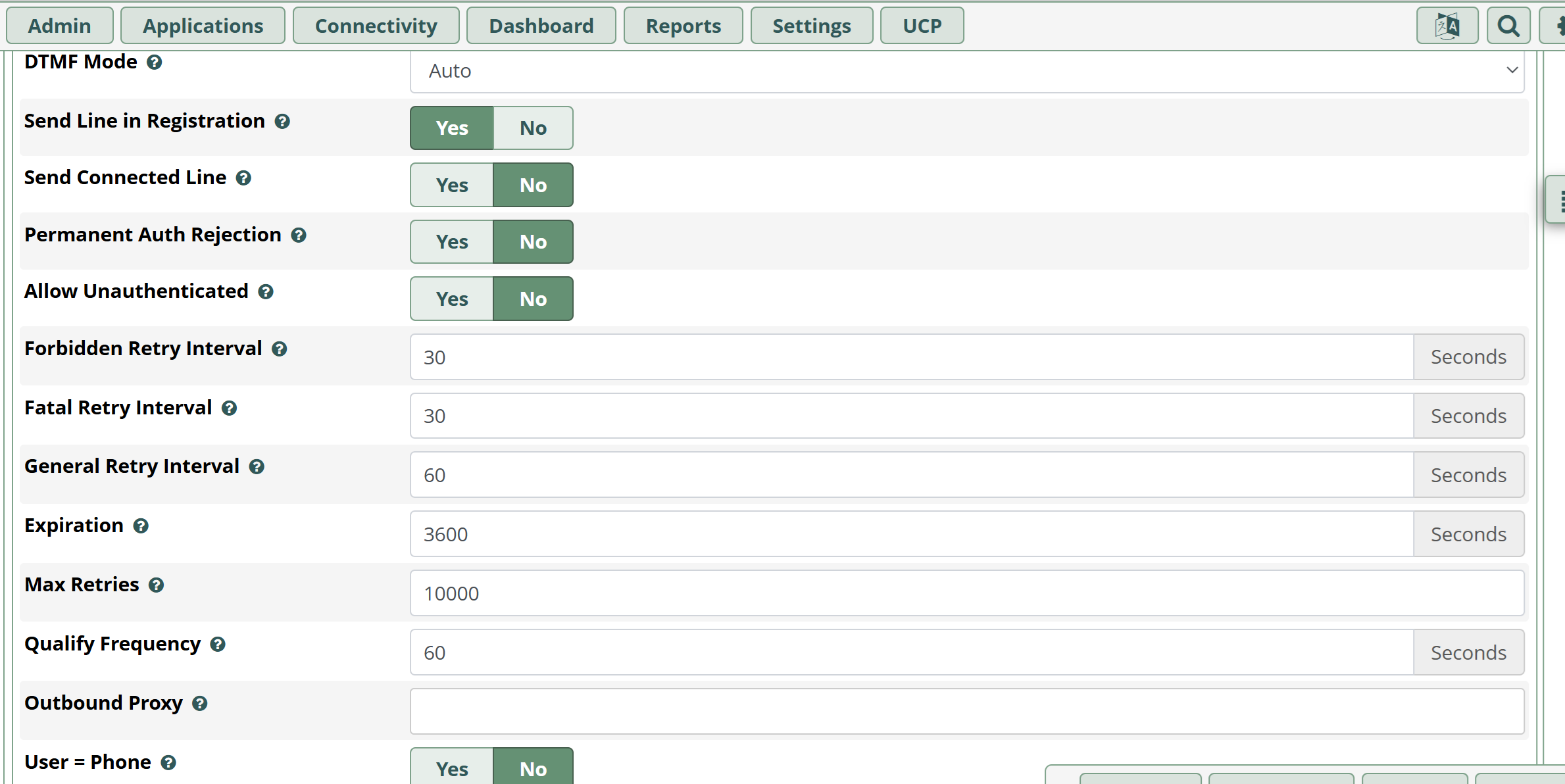Show help for Max Retries
Viewport: 1565px width, 784px height.
tap(156, 585)
